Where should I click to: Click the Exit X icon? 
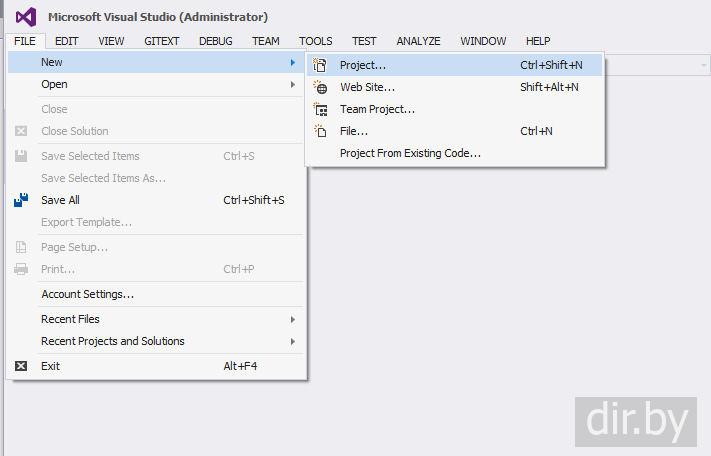click(x=21, y=366)
